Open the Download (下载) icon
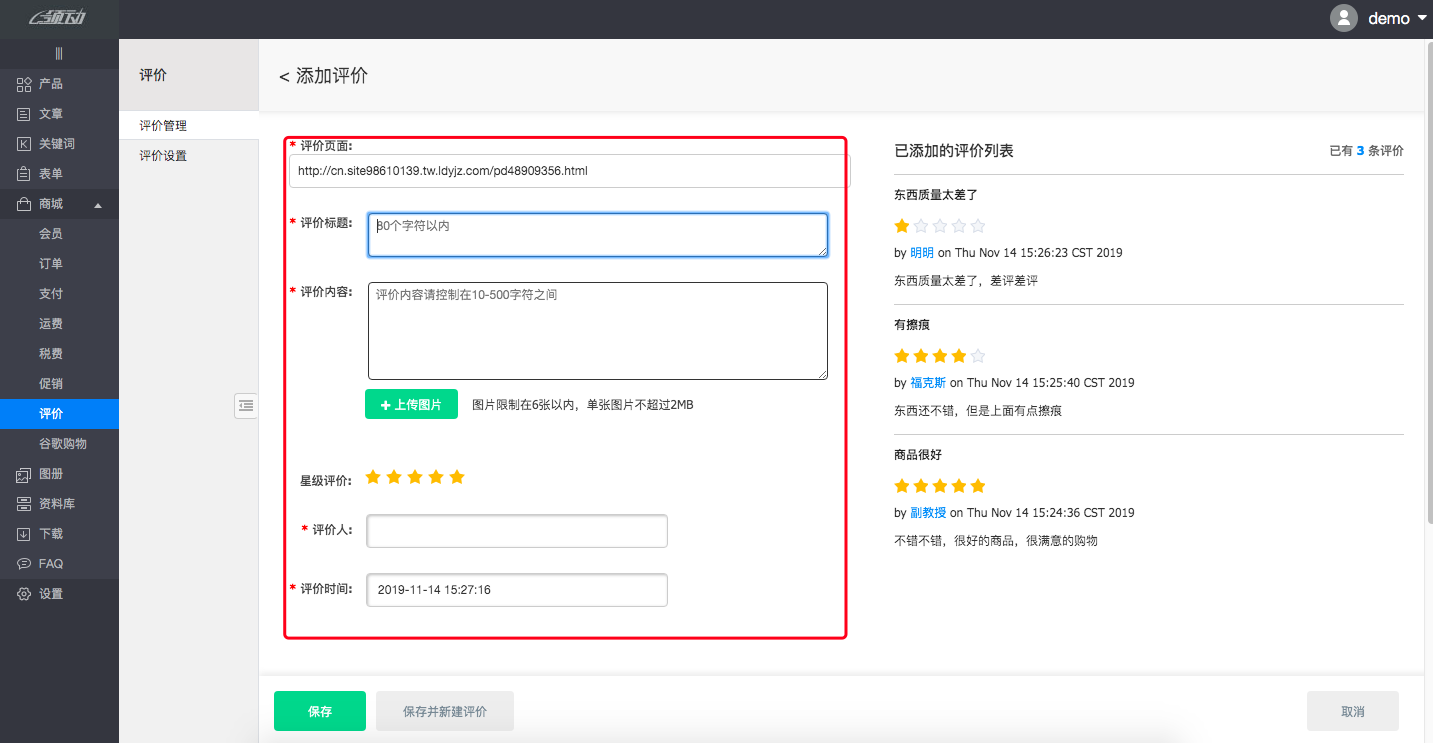 [25, 534]
